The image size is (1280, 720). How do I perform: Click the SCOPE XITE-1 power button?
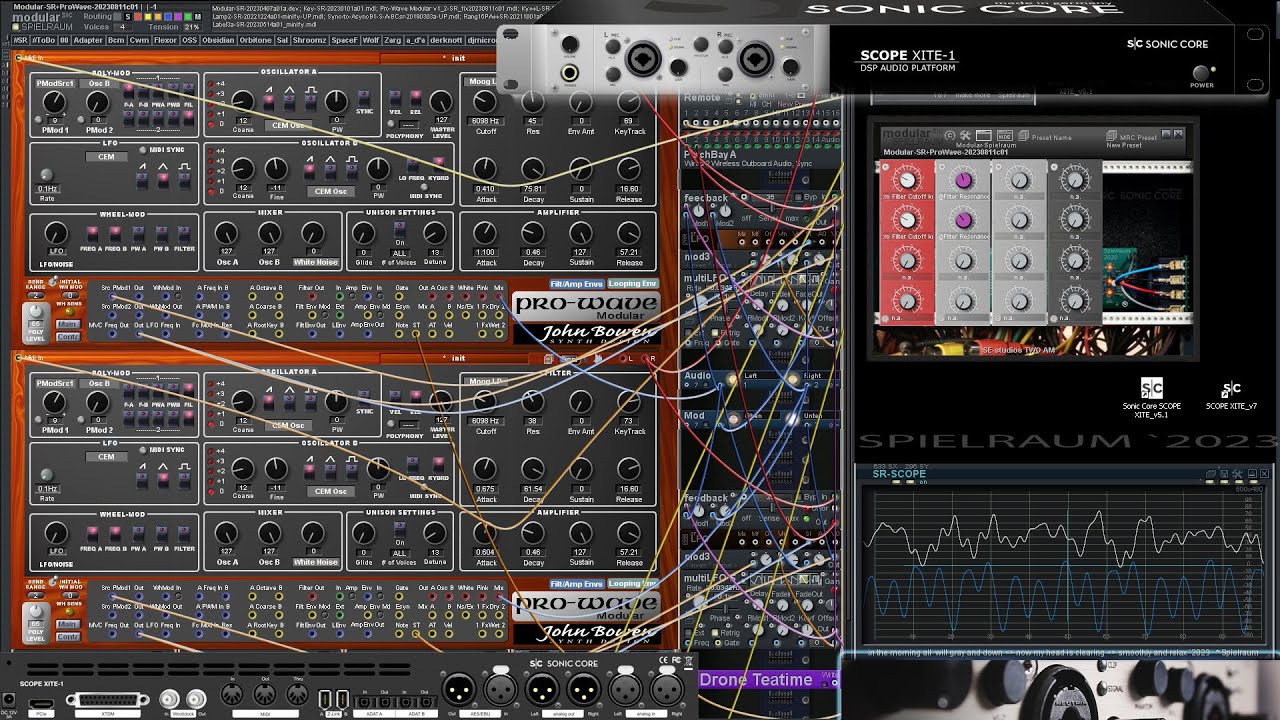pyautogui.click(x=1203, y=73)
